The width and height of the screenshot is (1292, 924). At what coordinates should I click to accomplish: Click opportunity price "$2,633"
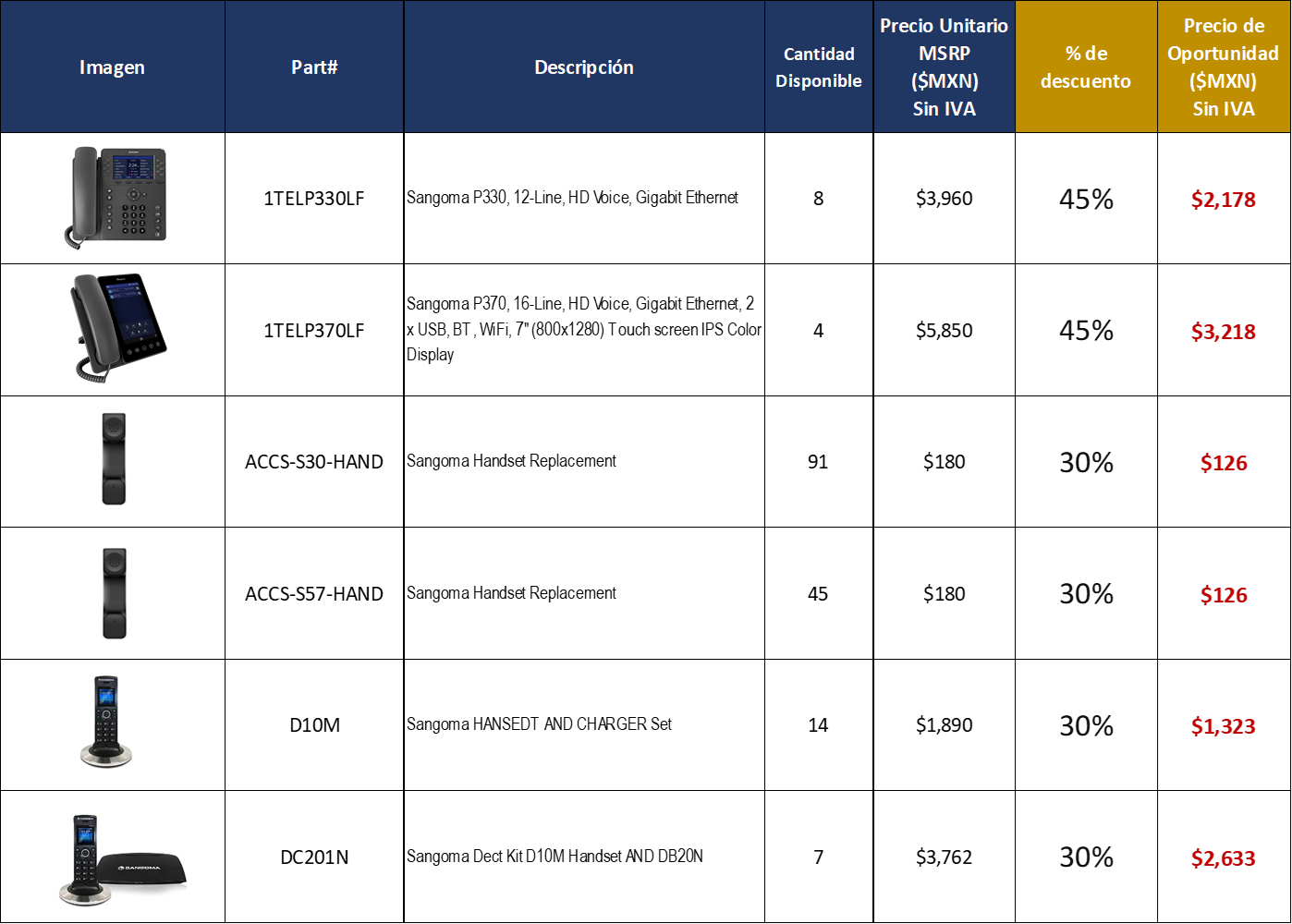coord(1223,858)
